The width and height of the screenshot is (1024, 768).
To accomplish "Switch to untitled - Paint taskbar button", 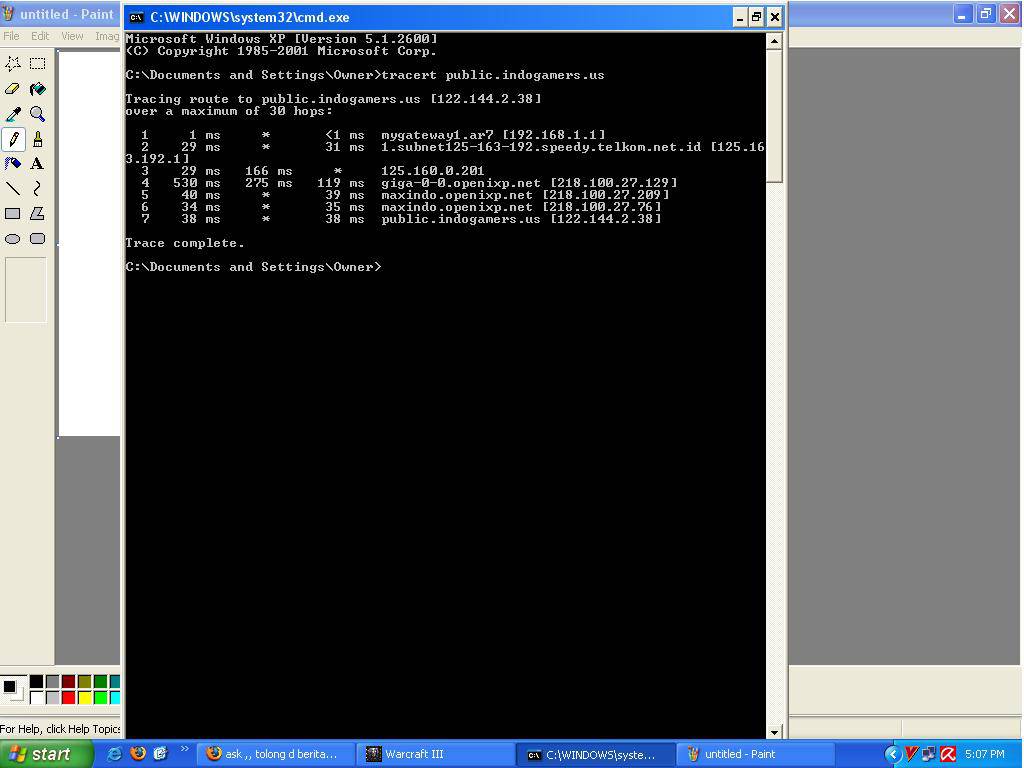I will click(x=756, y=754).
